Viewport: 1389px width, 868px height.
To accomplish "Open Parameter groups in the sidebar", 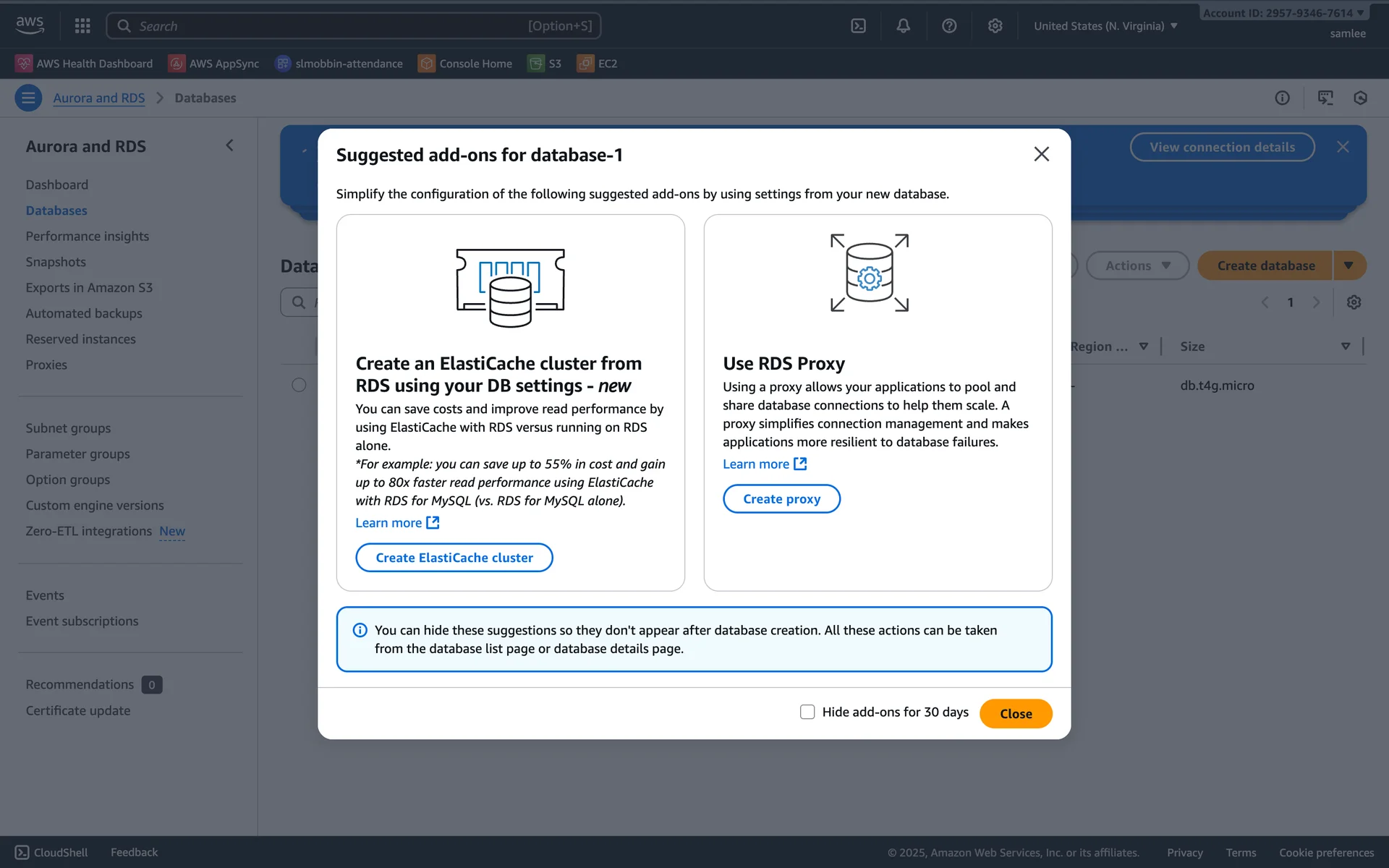I will [x=77, y=454].
